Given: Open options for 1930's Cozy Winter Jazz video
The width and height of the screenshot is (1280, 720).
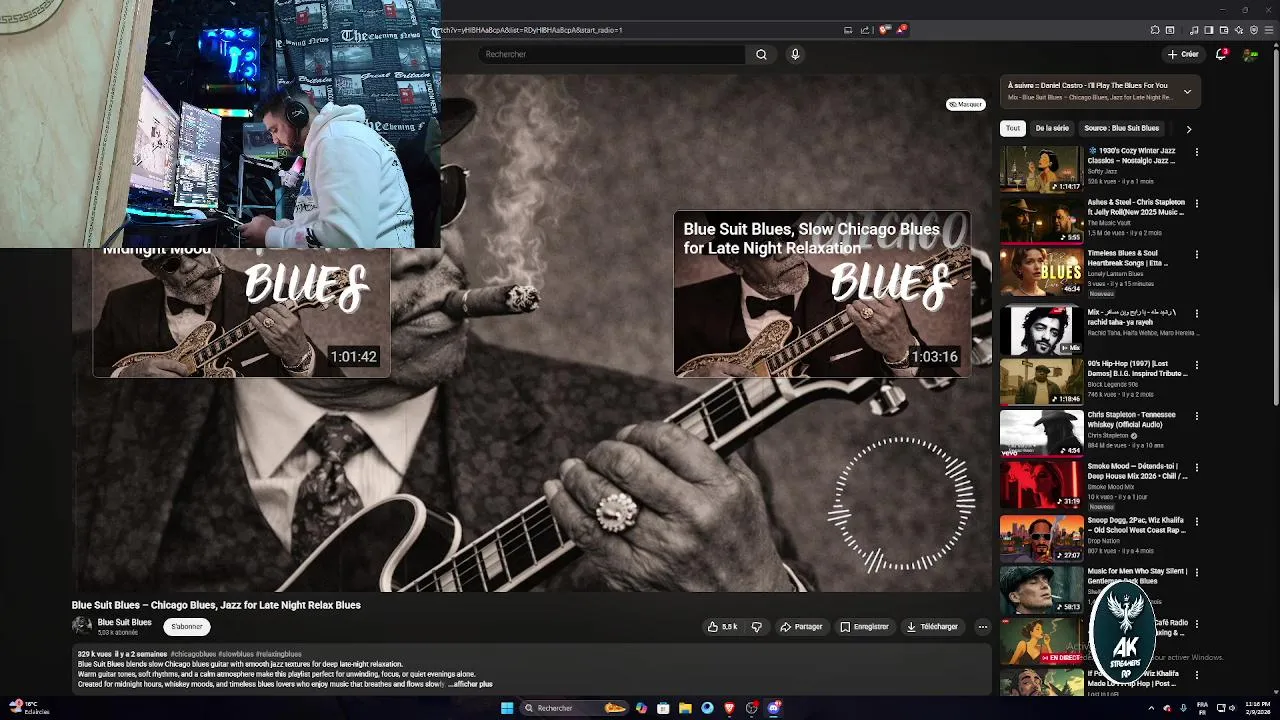Looking at the screenshot, I should (x=1196, y=152).
